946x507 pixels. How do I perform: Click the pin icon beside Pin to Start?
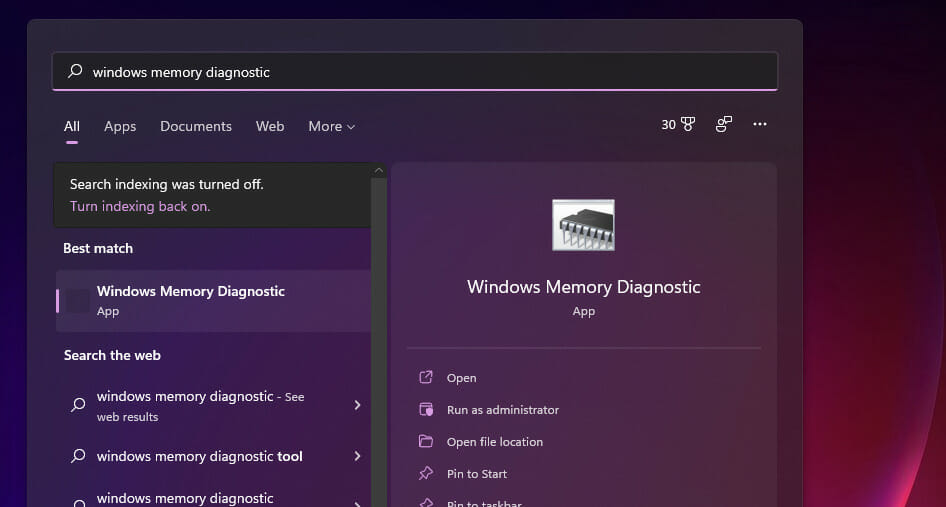pyautogui.click(x=426, y=473)
